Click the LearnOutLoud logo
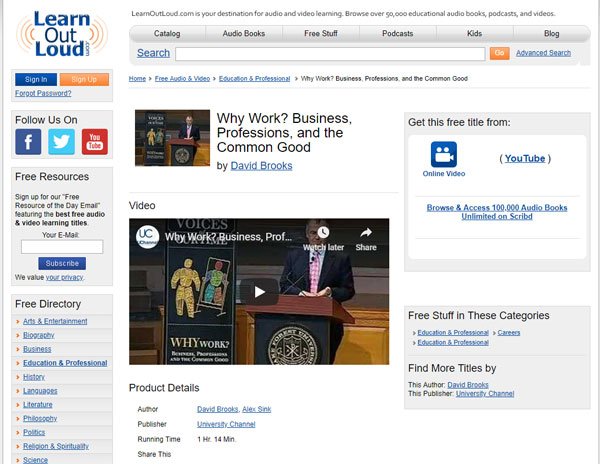 click(x=62, y=34)
